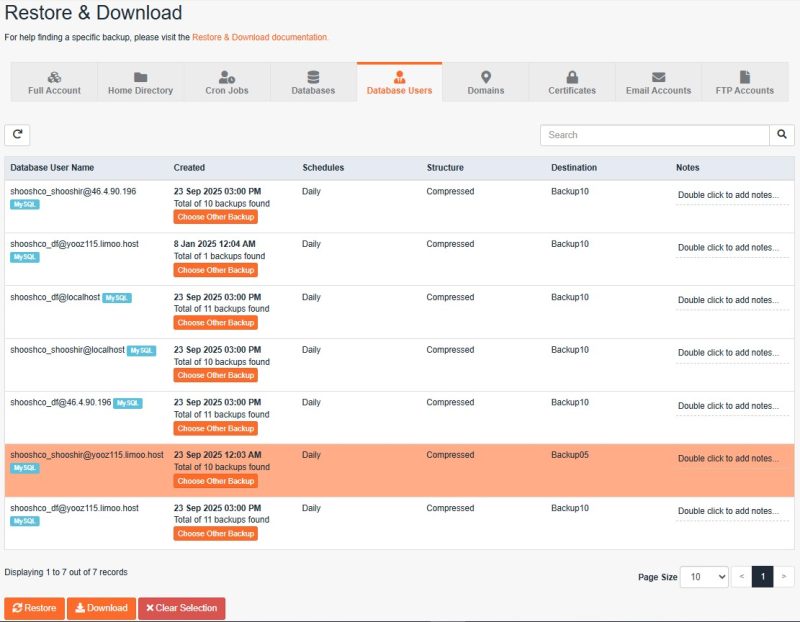Choose other backup for shooshco_df@localhost
Viewport: 800px width, 622px height.
[x=216, y=323]
